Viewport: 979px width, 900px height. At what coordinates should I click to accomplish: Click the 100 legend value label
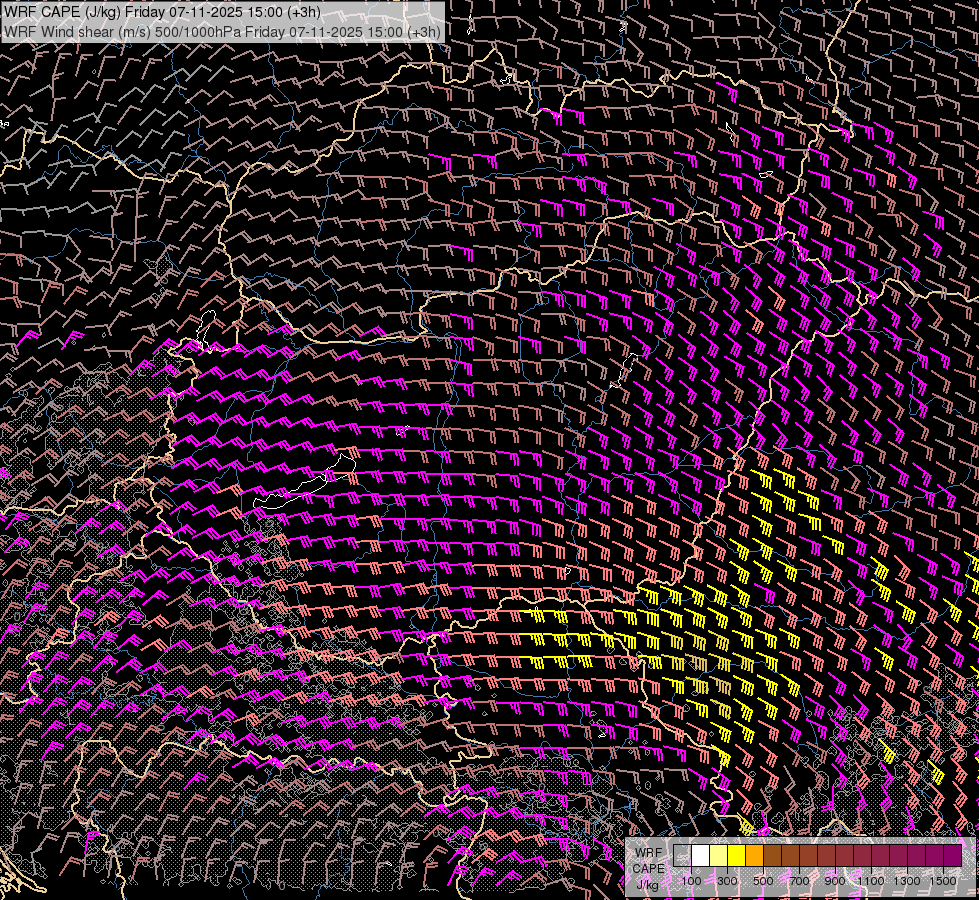(x=691, y=881)
